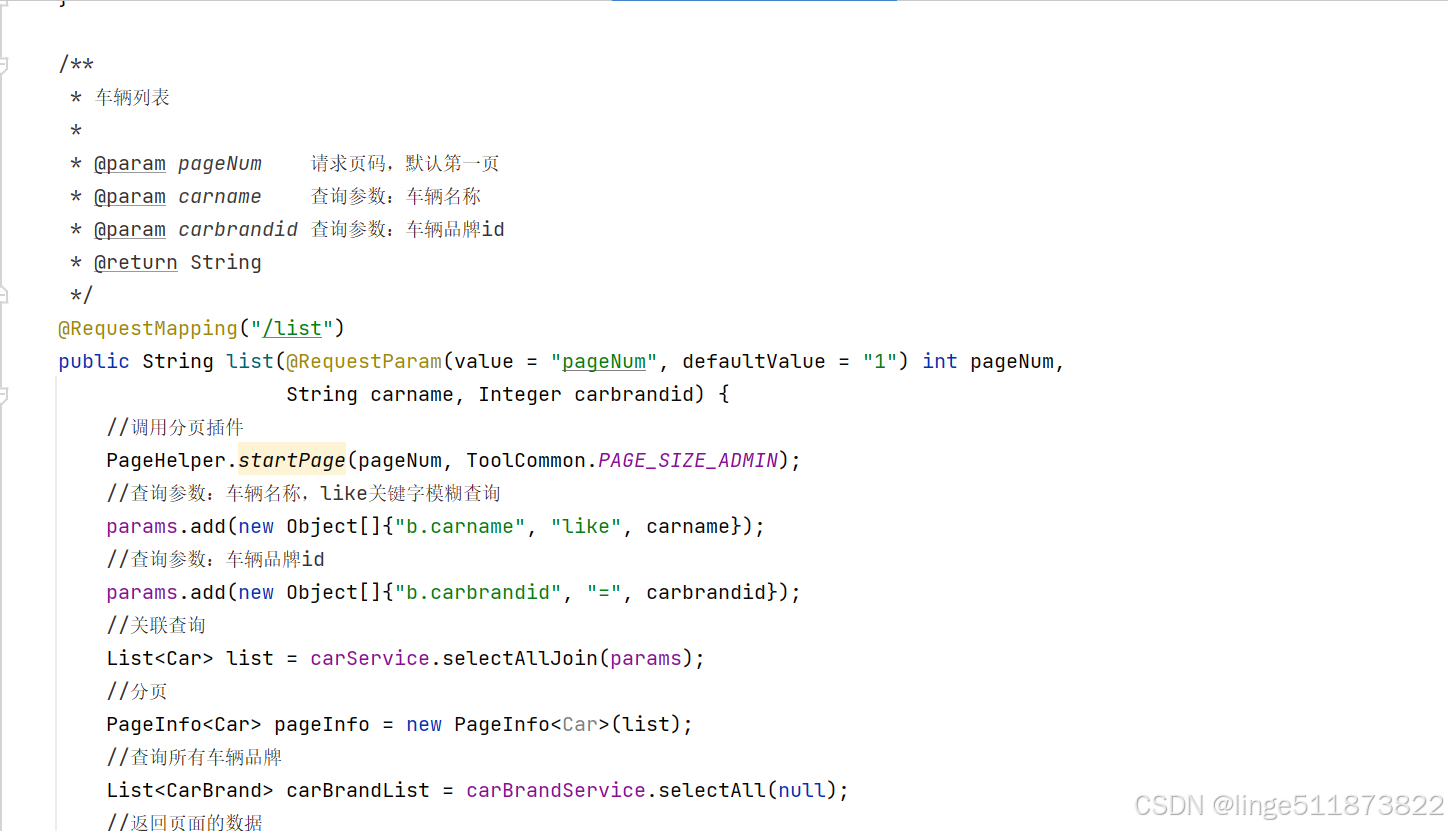Viewport: 1448px width, 831px height.
Task: Click the "b.carname" string literal
Action: tap(460, 526)
